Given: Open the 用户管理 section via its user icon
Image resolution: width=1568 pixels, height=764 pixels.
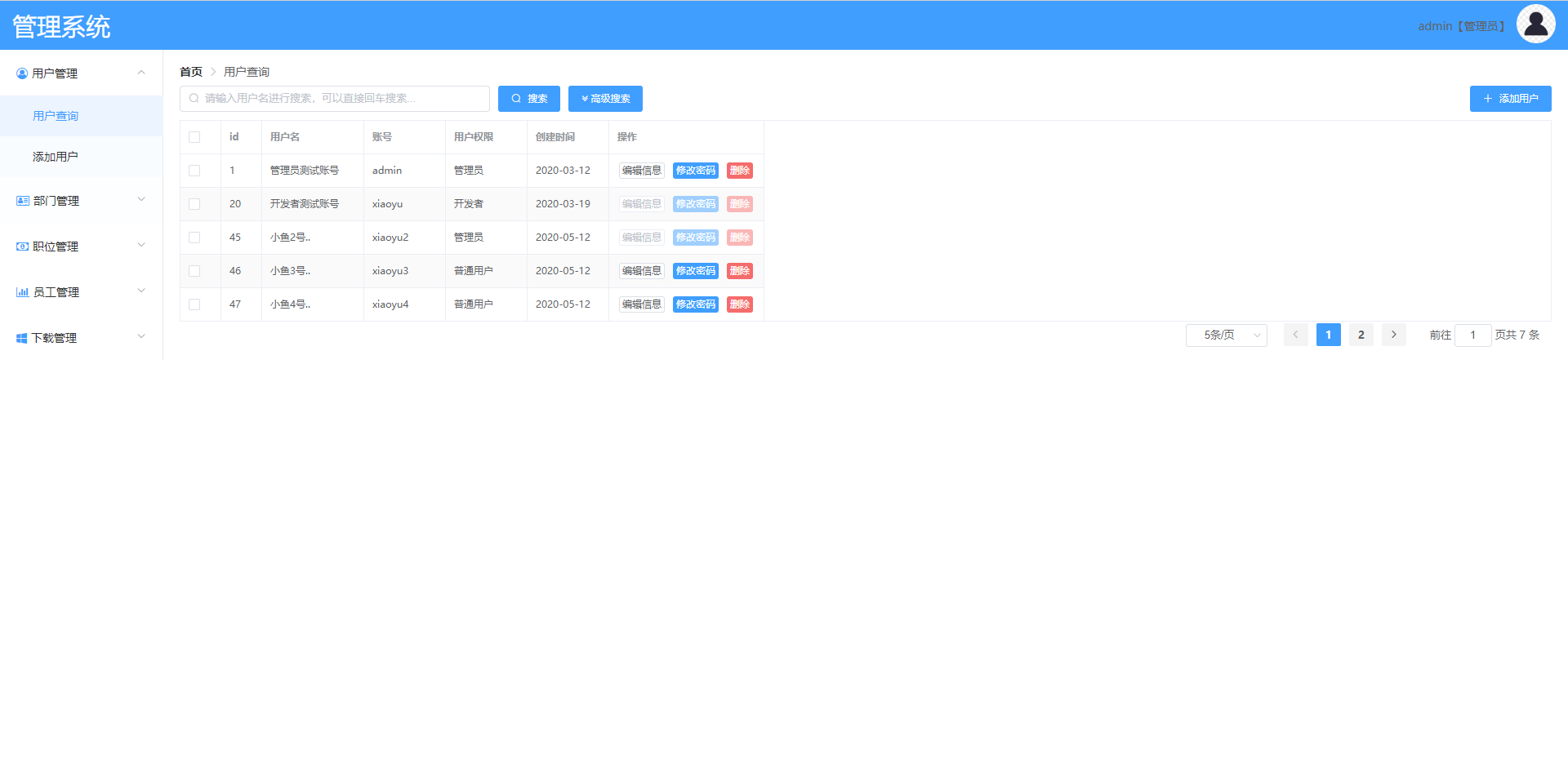Looking at the screenshot, I should [x=21, y=73].
